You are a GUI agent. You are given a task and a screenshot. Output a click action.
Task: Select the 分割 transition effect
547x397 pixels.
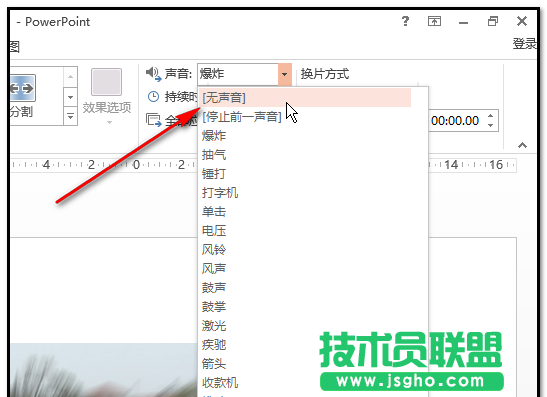tap(22, 96)
